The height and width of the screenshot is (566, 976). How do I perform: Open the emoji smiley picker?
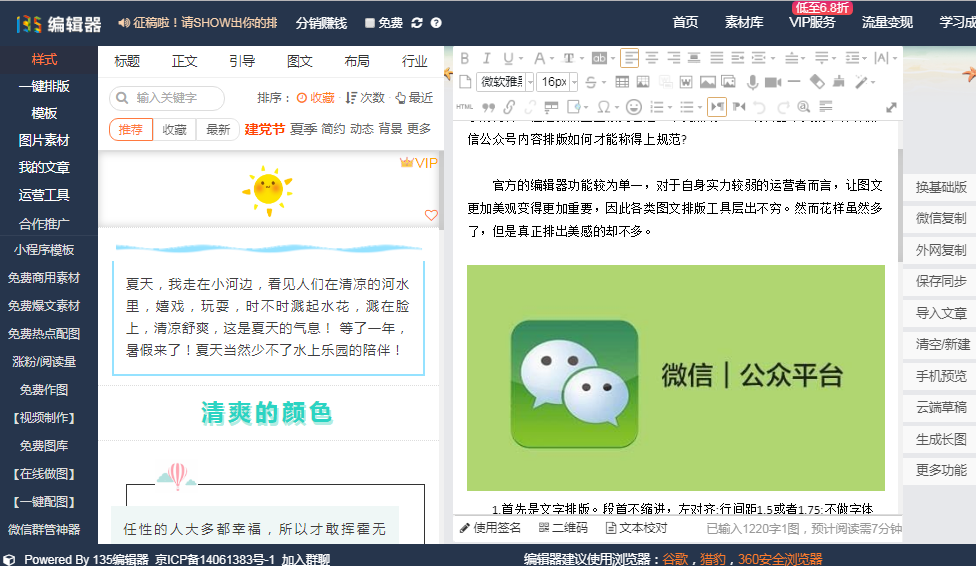click(634, 106)
